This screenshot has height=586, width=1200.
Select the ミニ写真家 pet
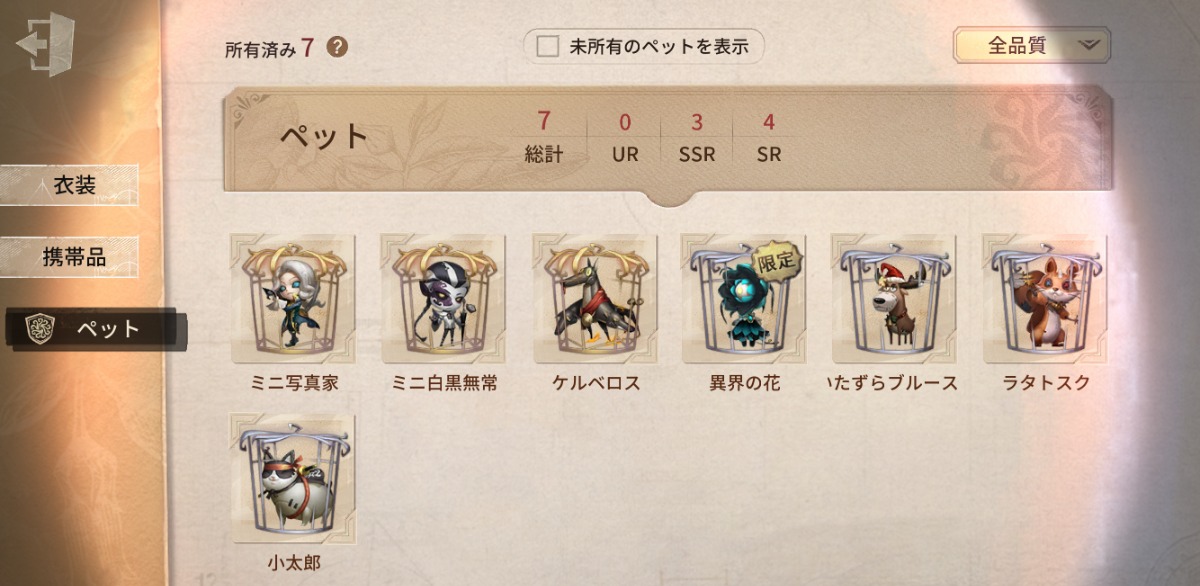pos(293,298)
